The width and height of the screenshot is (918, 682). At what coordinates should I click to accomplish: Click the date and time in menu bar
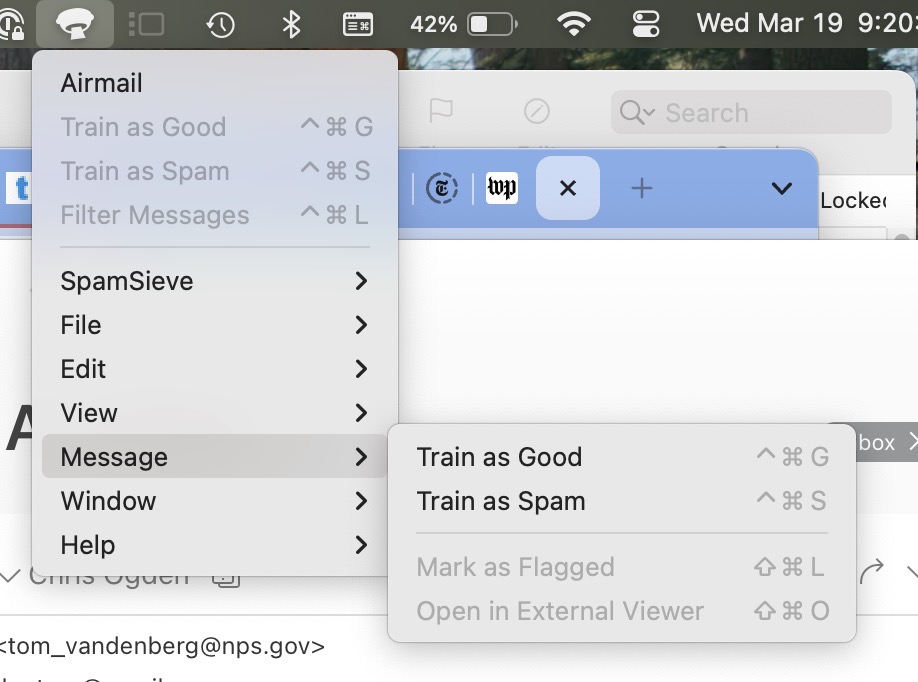pyautogui.click(x=807, y=24)
